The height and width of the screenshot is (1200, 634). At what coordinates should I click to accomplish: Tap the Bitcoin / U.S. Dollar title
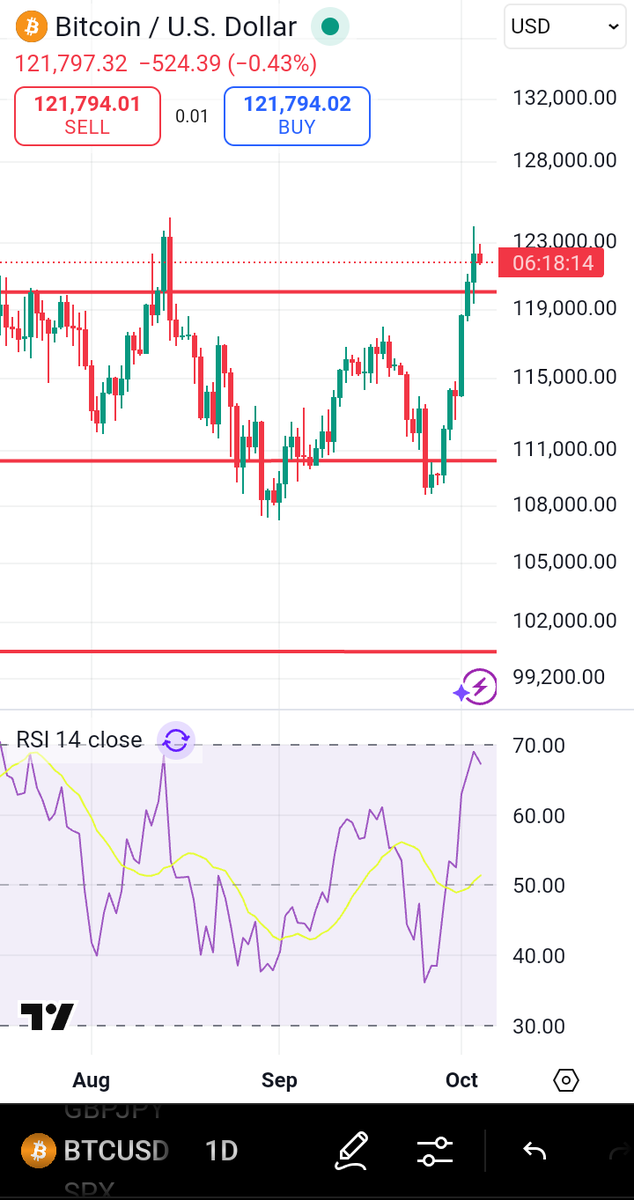pyautogui.click(x=176, y=27)
